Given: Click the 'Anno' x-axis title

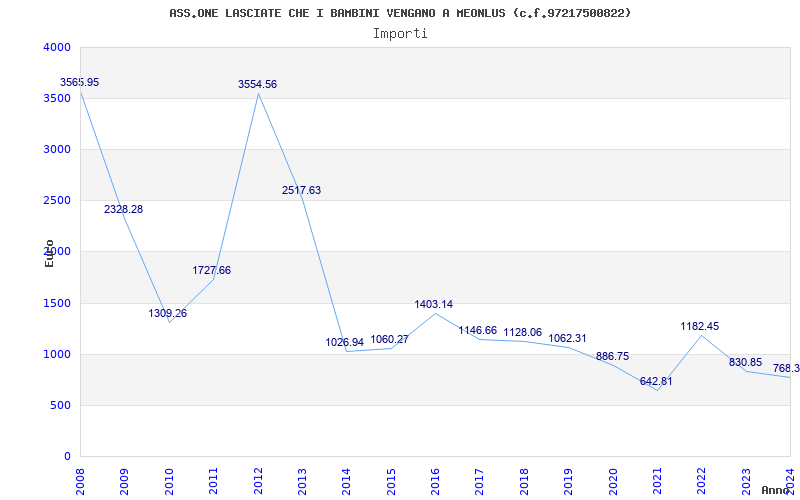Looking at the screenshot, I should (x=774, y=490).
